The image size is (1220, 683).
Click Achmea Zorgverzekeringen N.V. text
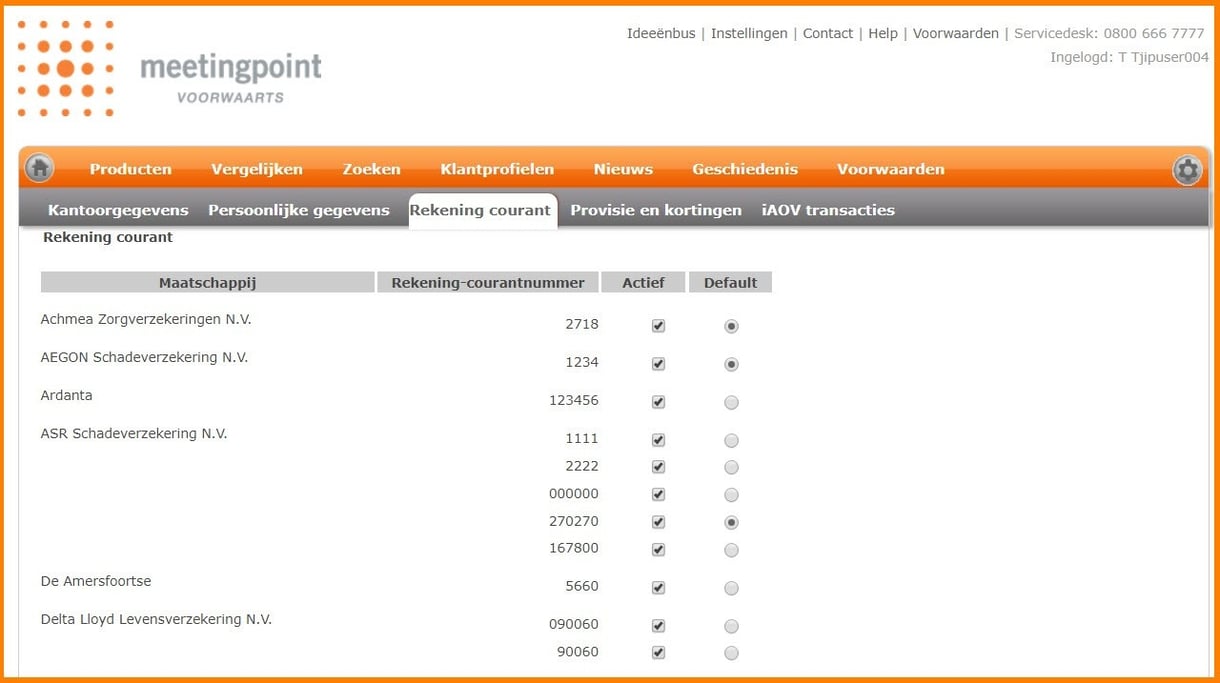click(x=146, y=319)
